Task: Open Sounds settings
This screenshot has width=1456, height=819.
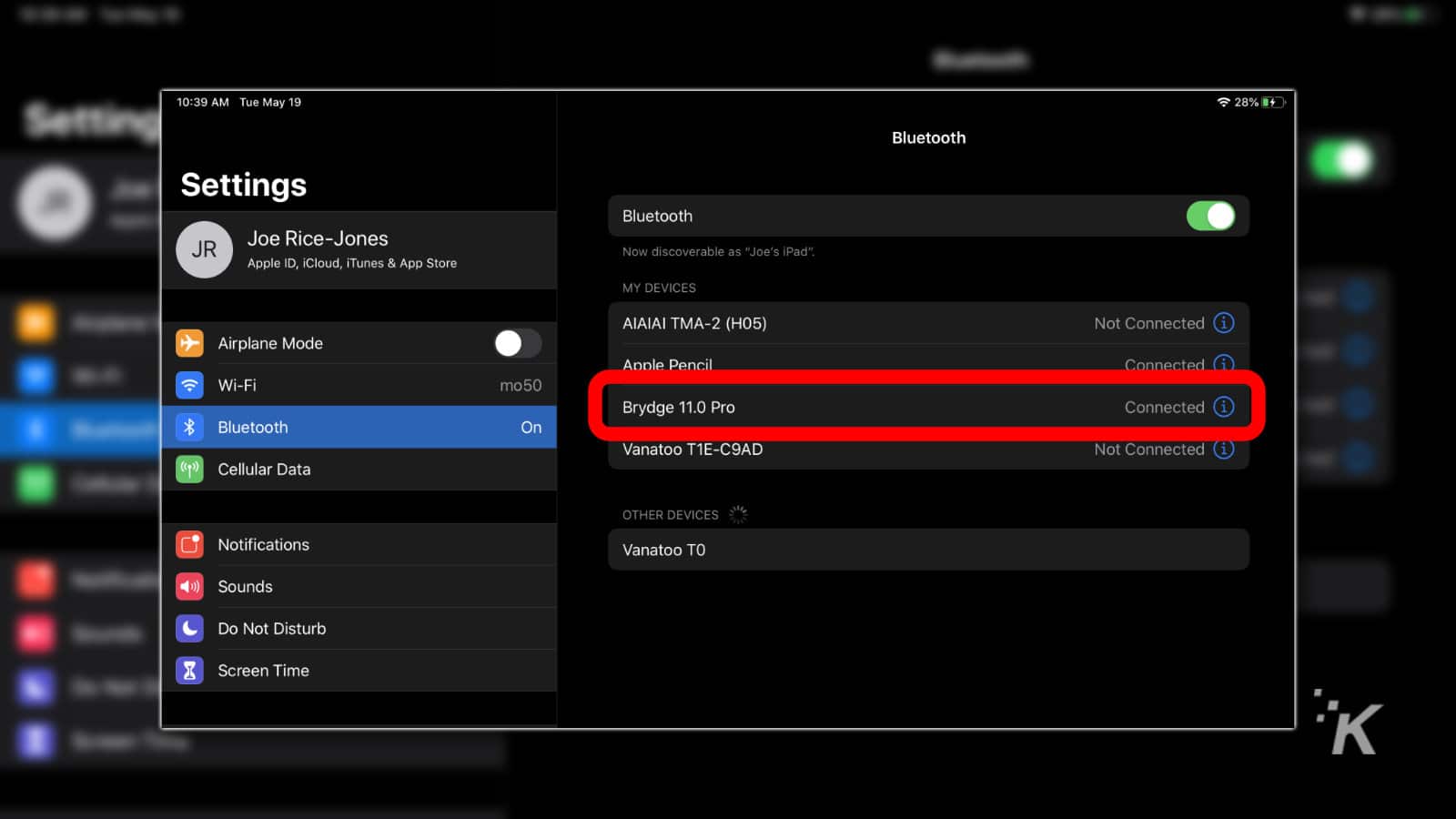Action: click(x=359, y=586)
